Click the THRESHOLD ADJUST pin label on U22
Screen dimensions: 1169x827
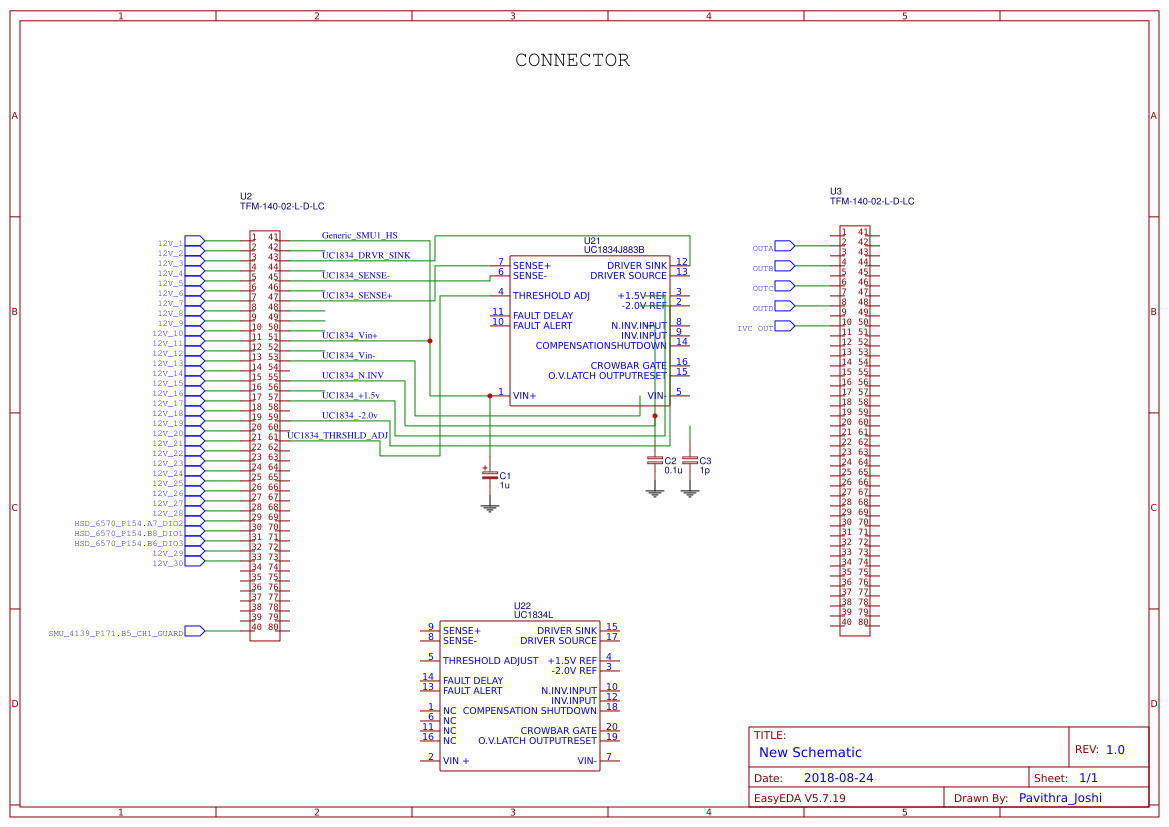pos(491,661)
